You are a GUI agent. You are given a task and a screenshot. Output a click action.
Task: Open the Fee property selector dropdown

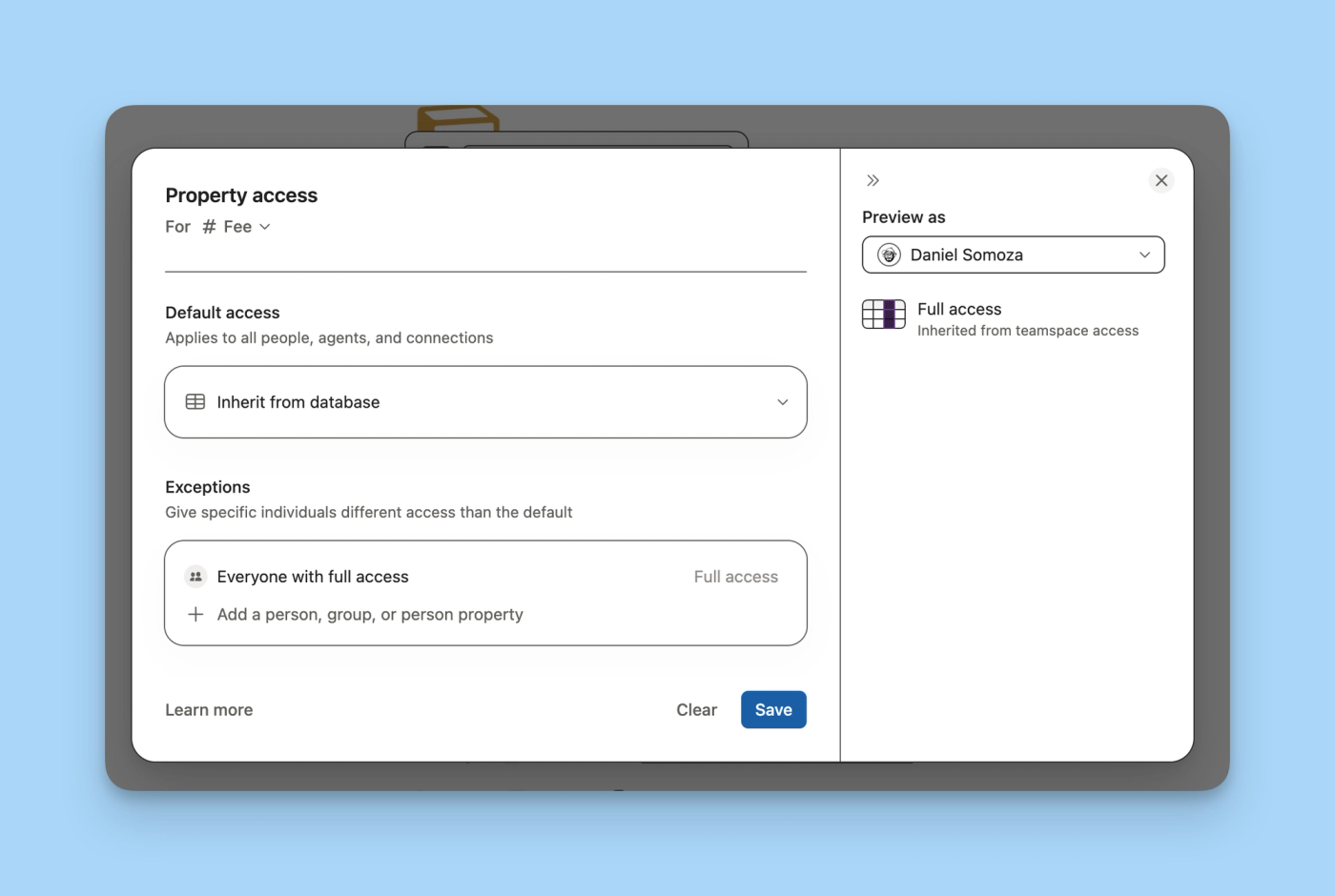[236, 227]
